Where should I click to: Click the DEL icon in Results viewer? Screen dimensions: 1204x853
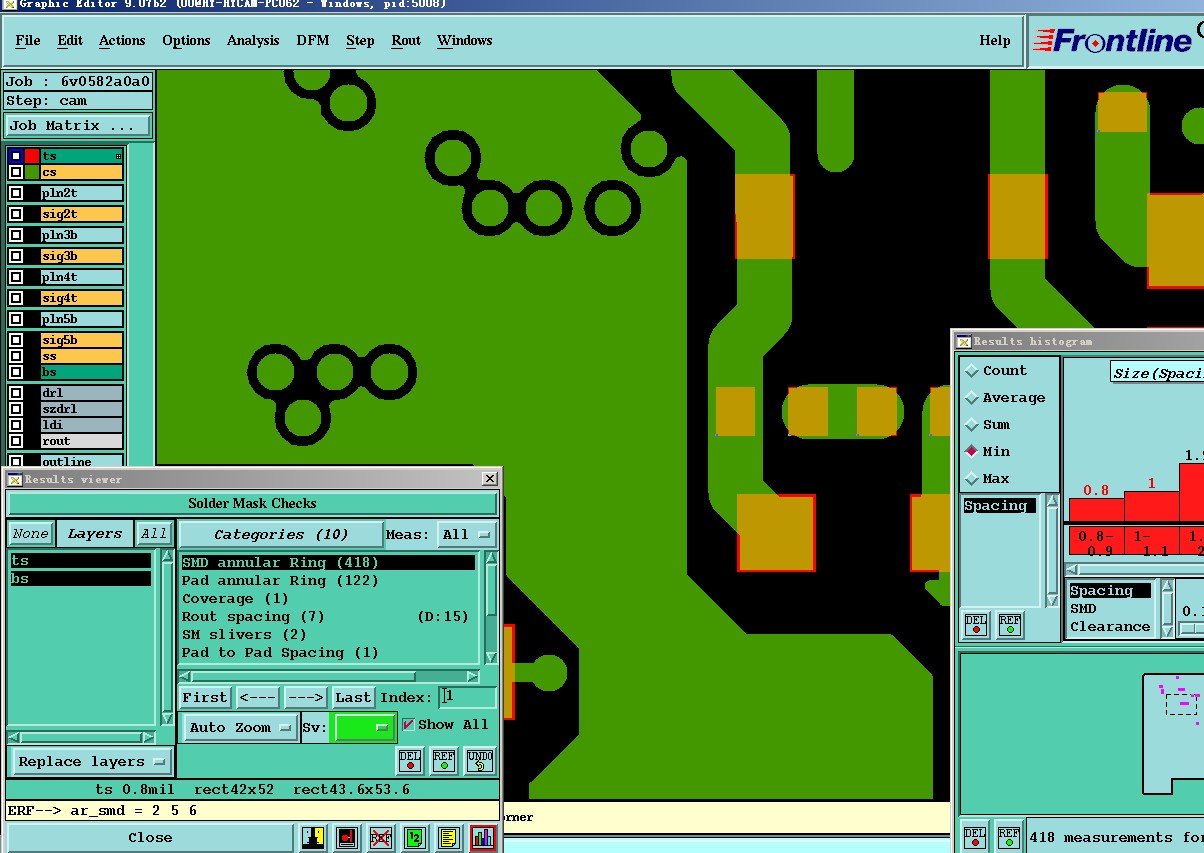click(x=410, y=761)
